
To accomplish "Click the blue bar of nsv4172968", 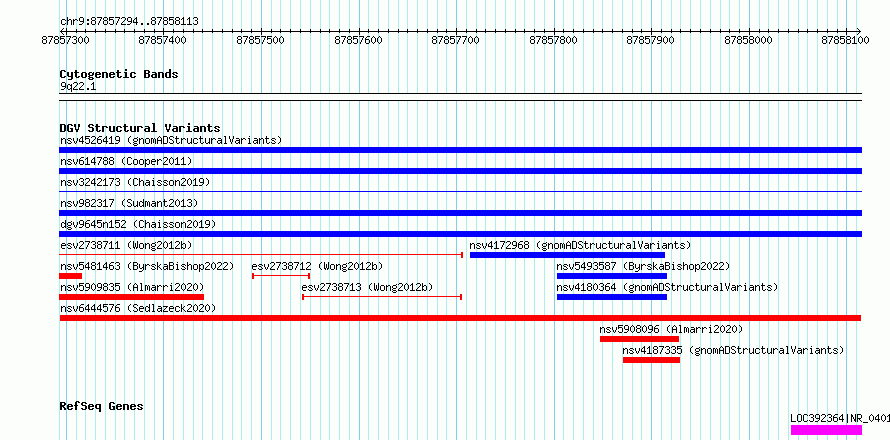I will 567,255.
